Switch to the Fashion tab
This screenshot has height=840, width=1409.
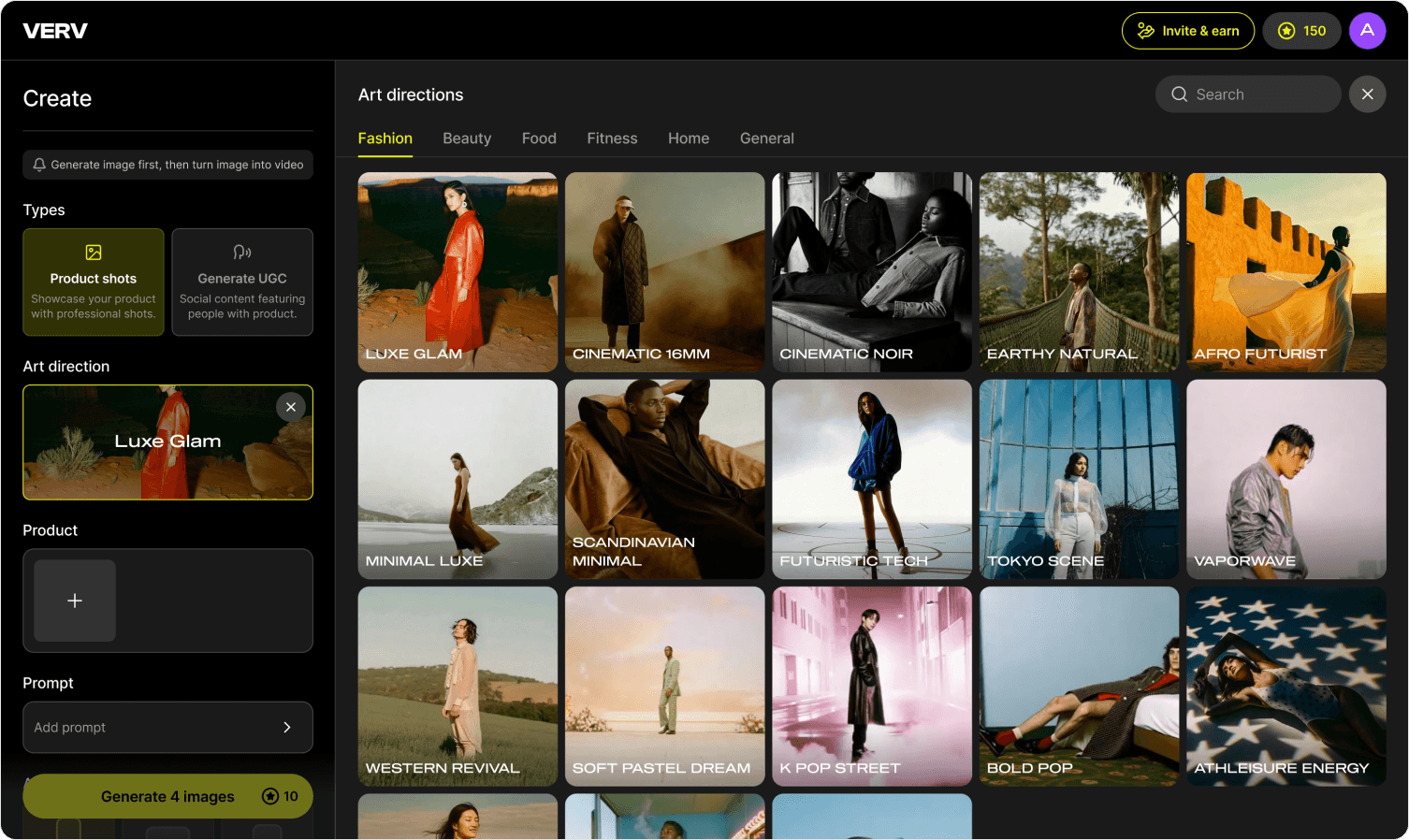click(x=385, y=138)
